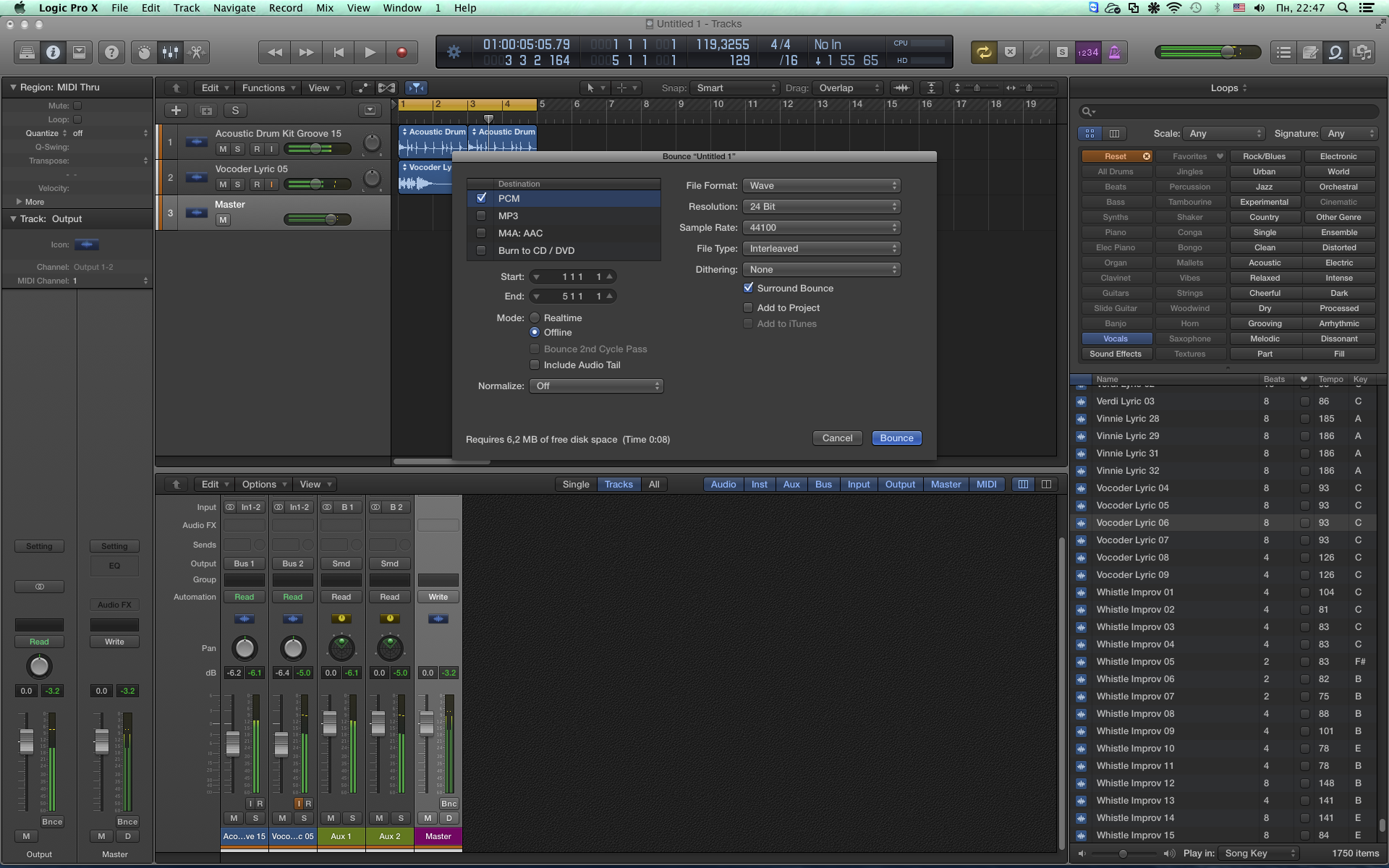Viewport: 1389px width, 868px height.
Task: Click the Bounce button
Action: [x=896, y=438]
